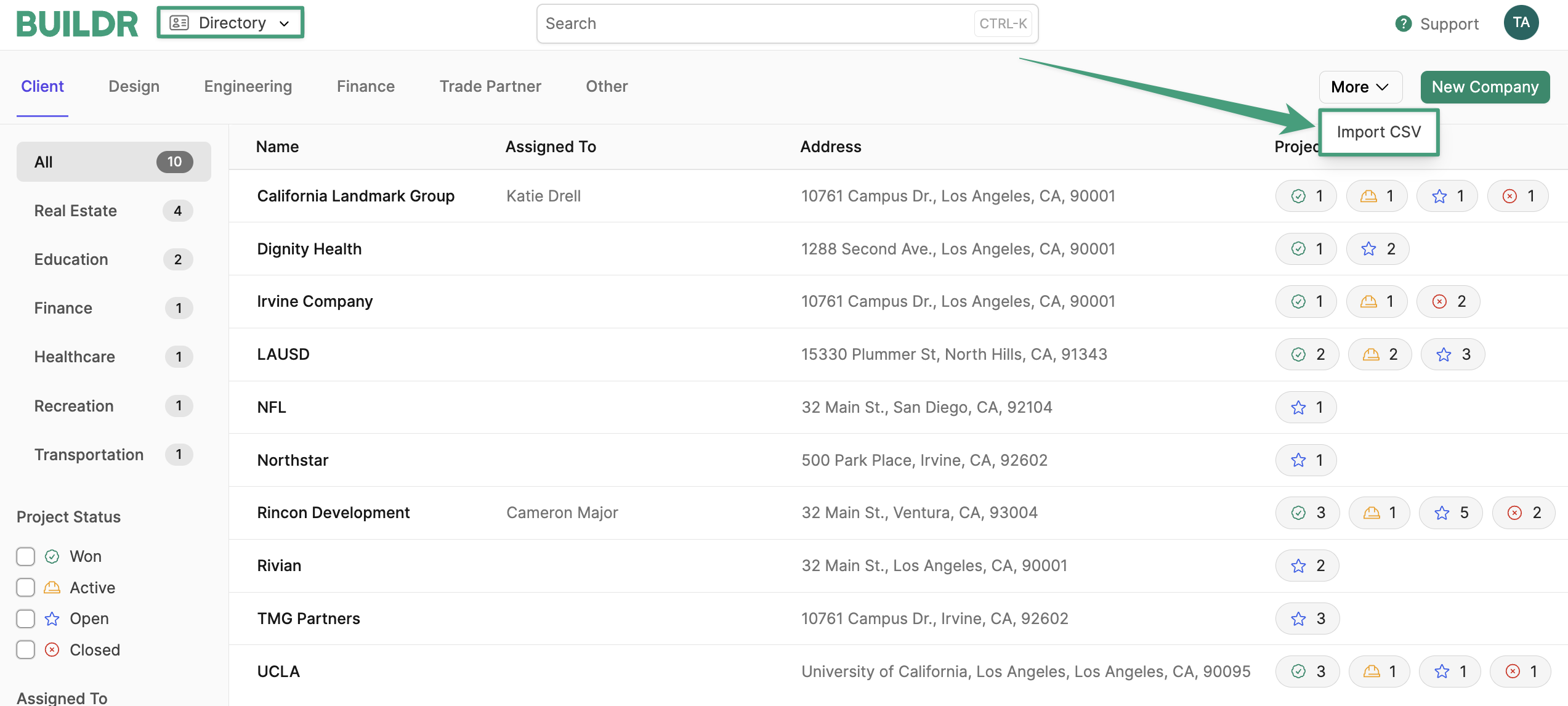Viewport: 1568px width, 706px height.
Task: Click LAUSD open projects star badge
Action: click(x=1453, y=354)
